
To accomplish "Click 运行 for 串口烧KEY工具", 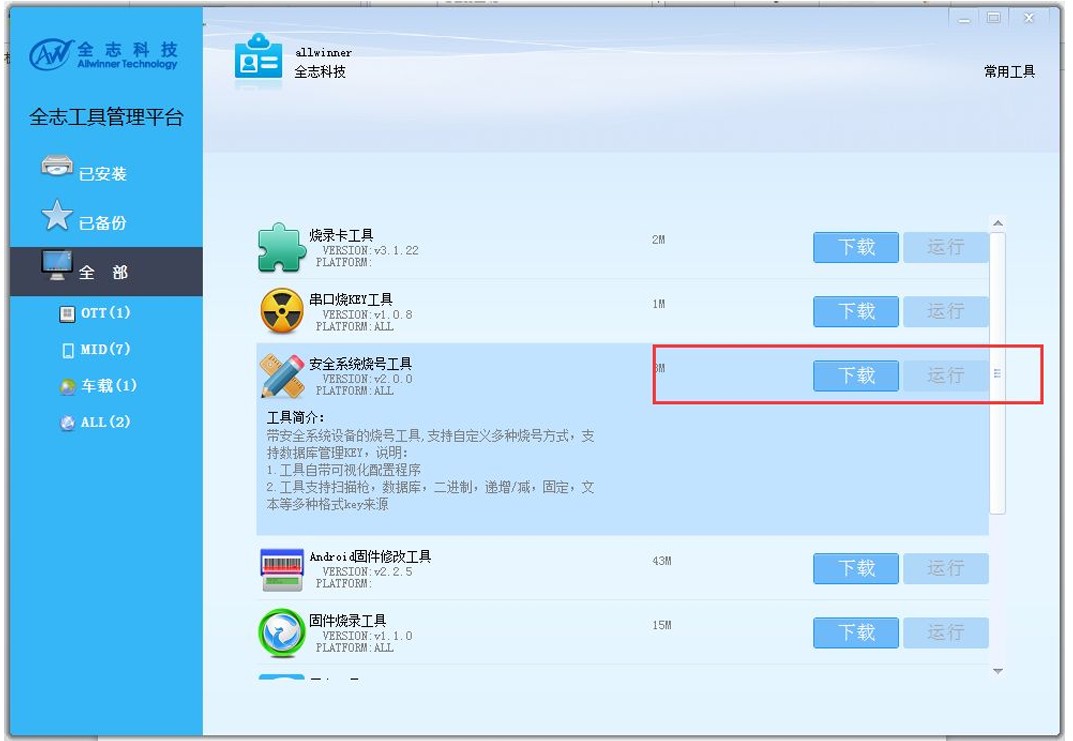I will click(x=946, y=311).
